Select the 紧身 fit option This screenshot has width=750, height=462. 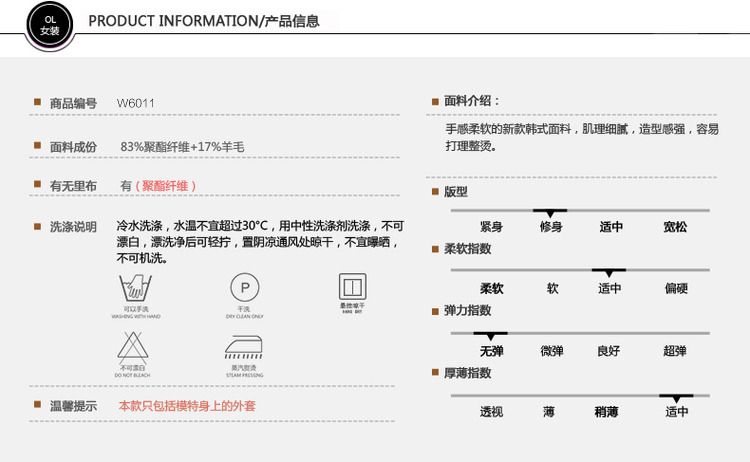click(x=491, y=227)
